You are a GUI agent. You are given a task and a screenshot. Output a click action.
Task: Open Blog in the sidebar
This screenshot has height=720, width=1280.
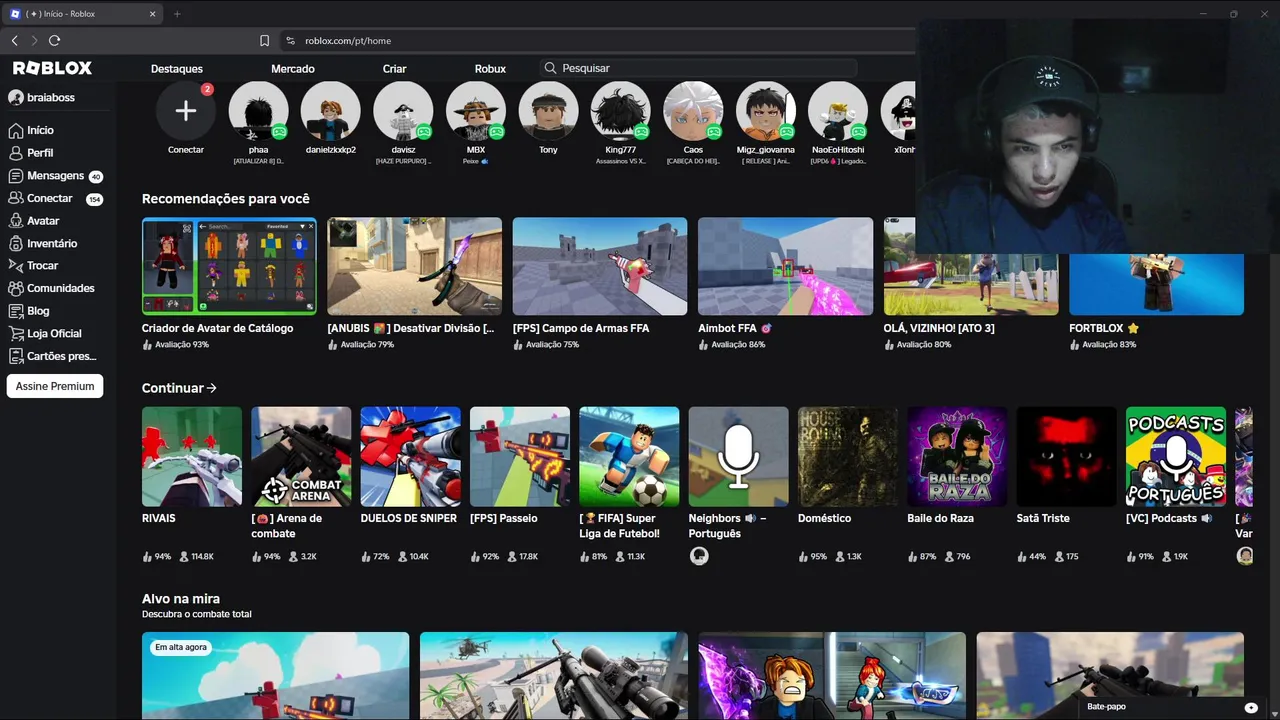point(38,311)
